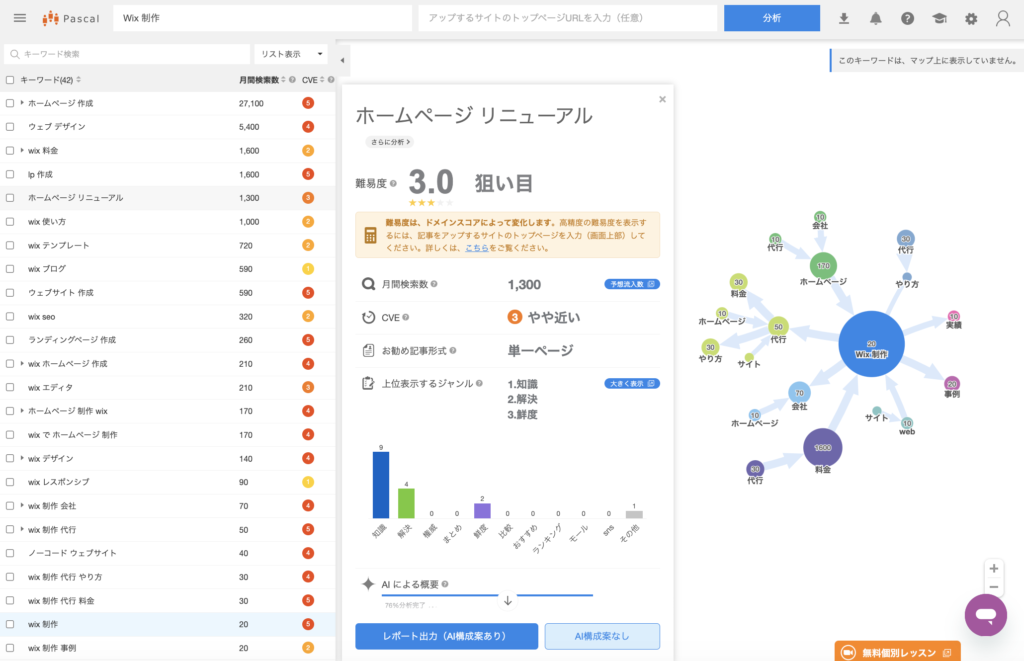Click the 分析 button
Viewport: 1024px width, 661px height.
[x=771, y=18]
